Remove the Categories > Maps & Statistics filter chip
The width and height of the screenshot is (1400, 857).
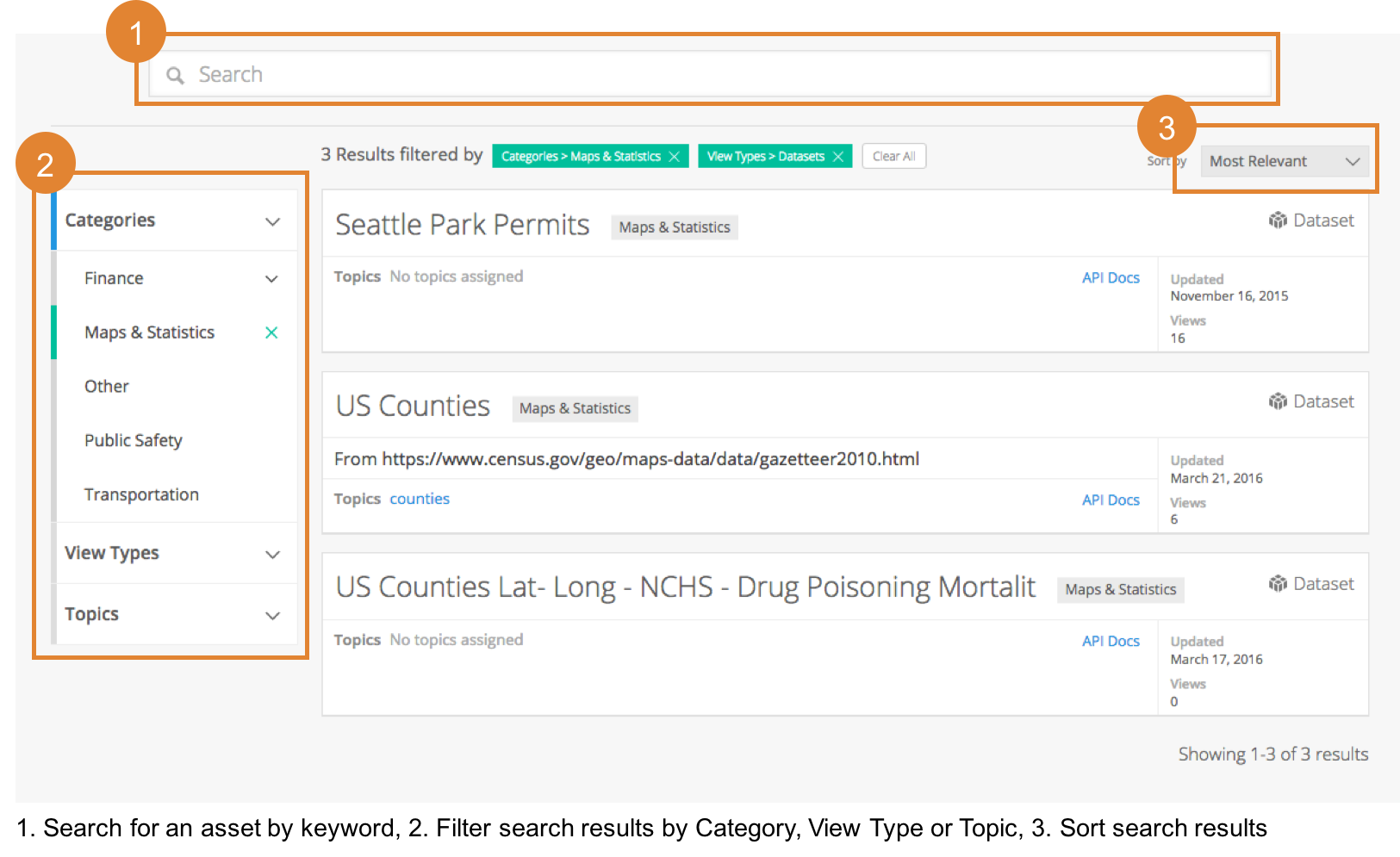coord(674,157)
